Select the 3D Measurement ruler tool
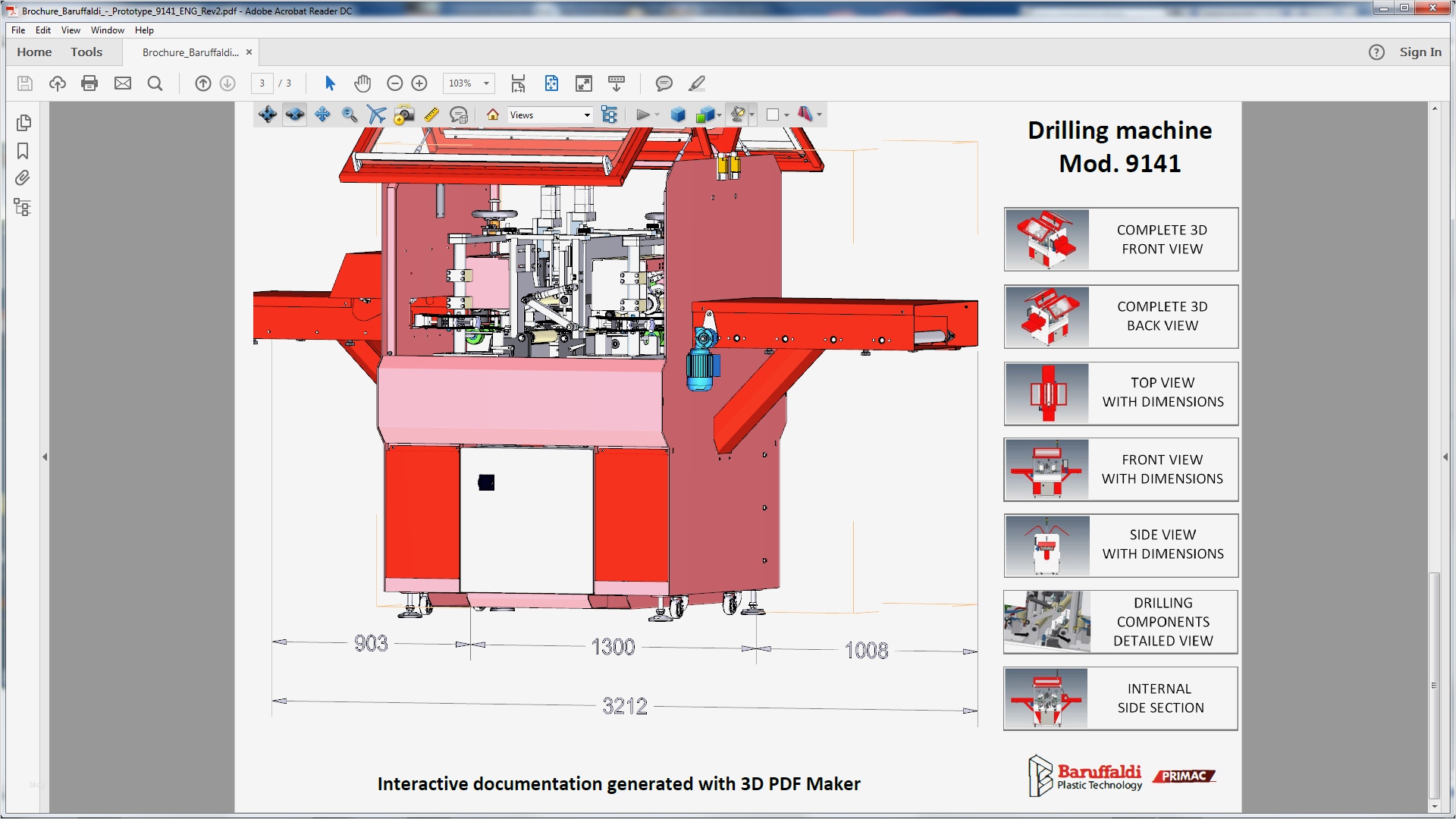The image size is (1456, 819). coord(431,115)
